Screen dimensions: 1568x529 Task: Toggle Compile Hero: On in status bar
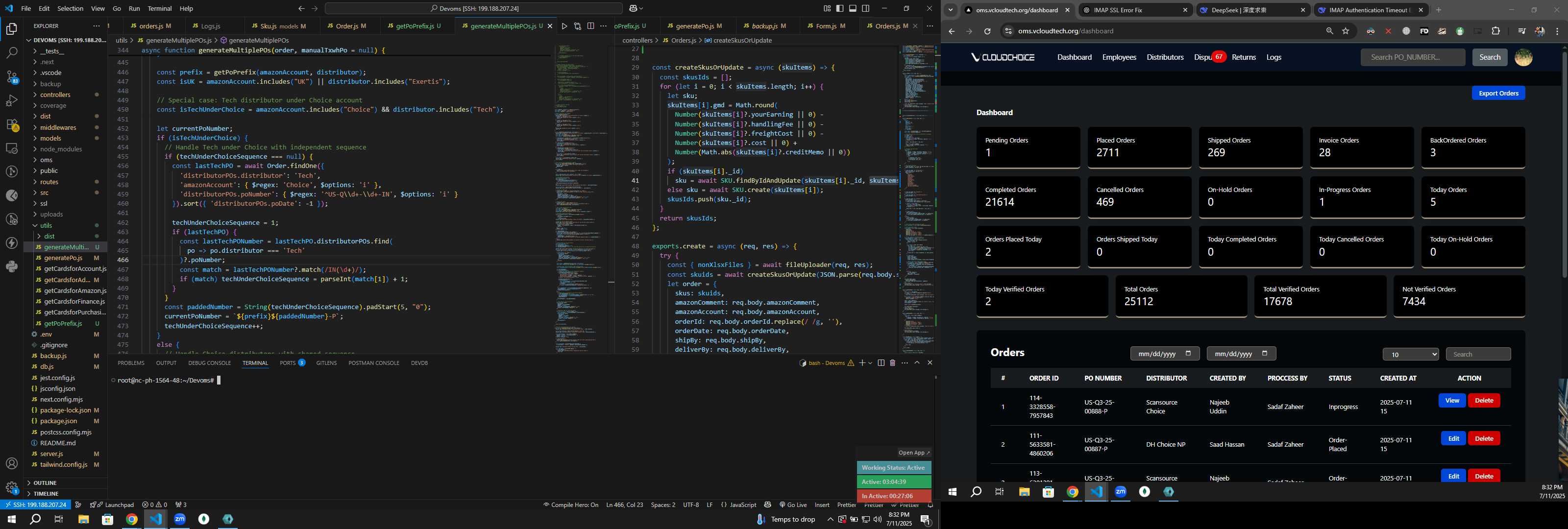click(571, 505)
